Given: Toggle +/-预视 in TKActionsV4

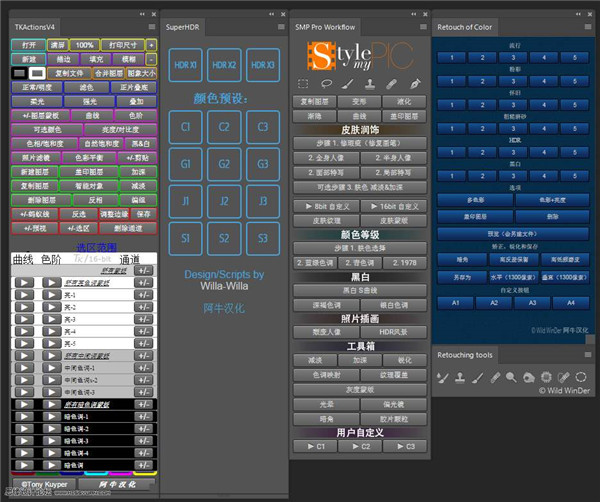Looking at the screenshot, I should coord(35,228).
